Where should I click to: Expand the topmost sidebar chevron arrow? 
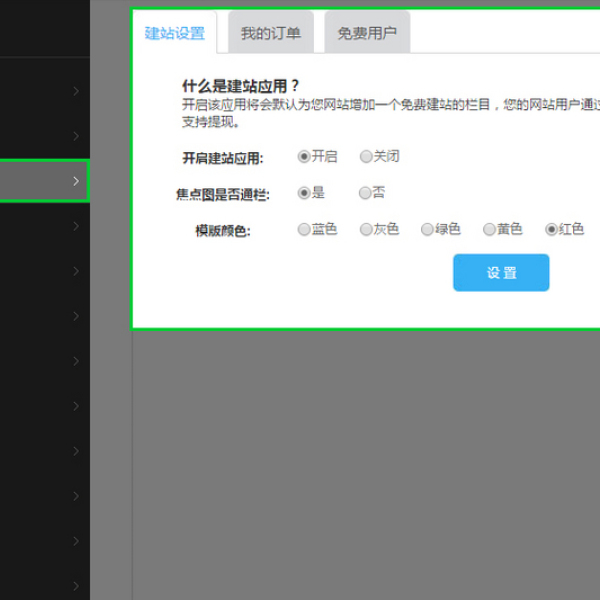tap(76, 91)
